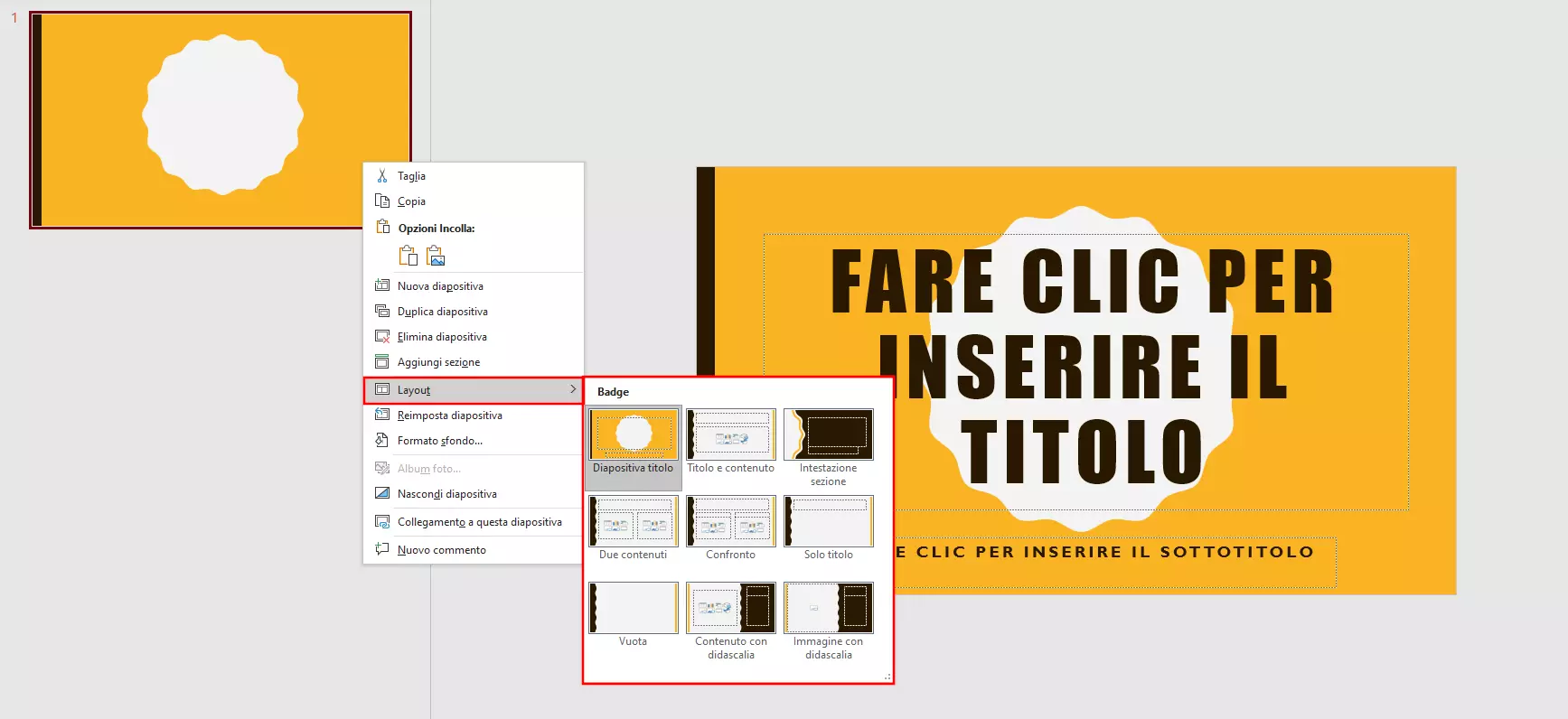
Task: Apply the Intestazione sezione layout
Action: [x=829, y=448]
